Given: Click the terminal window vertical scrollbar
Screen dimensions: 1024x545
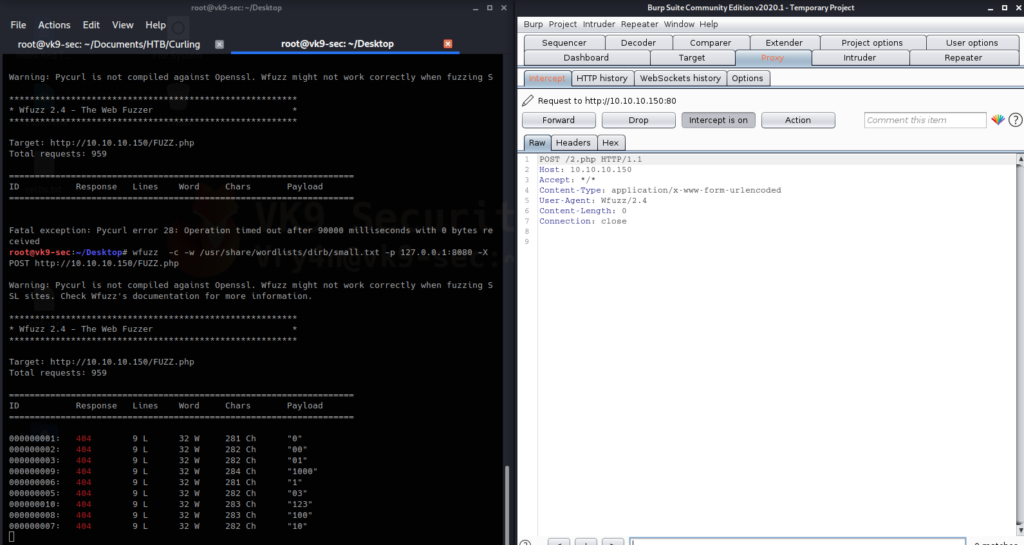Looking at the screenshot, I should pos(507,503).
